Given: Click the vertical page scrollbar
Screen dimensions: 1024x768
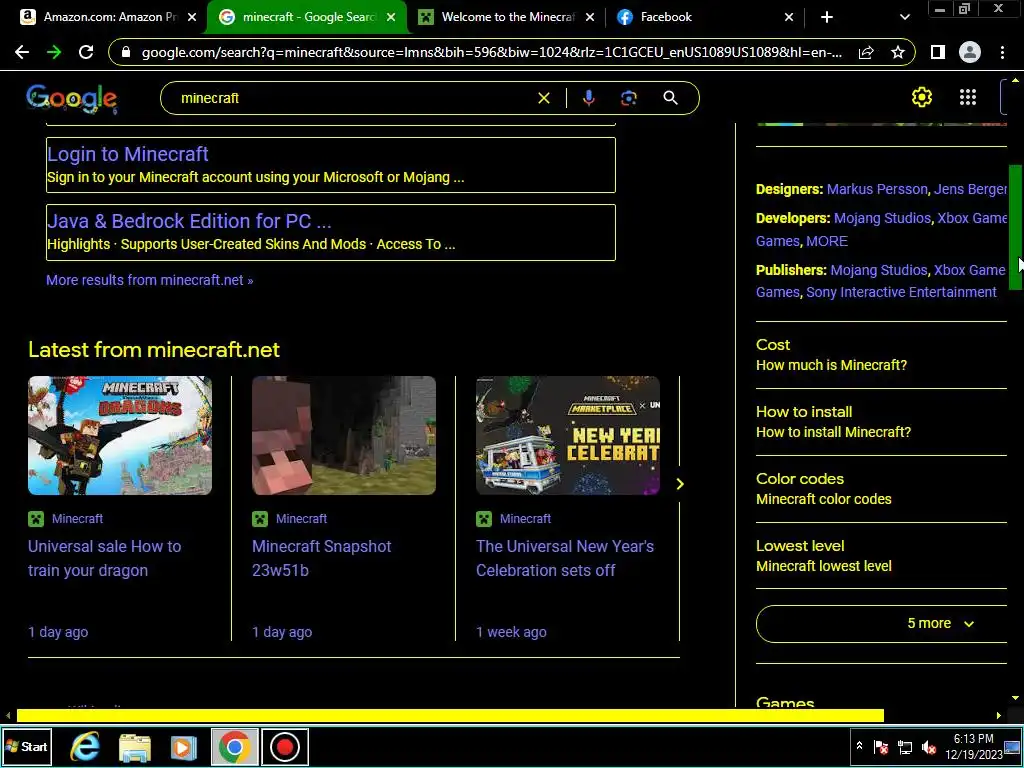Looking at the screenshot, I should 1015,227.
